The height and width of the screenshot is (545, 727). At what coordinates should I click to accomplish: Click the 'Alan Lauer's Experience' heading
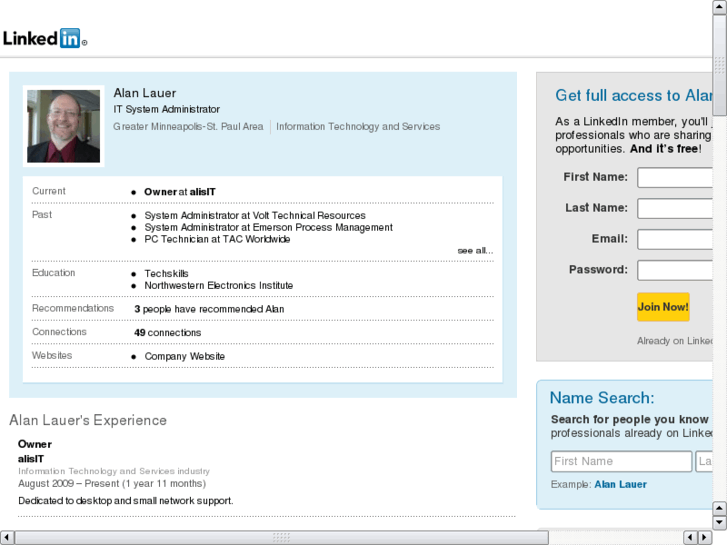pos(88,420)
